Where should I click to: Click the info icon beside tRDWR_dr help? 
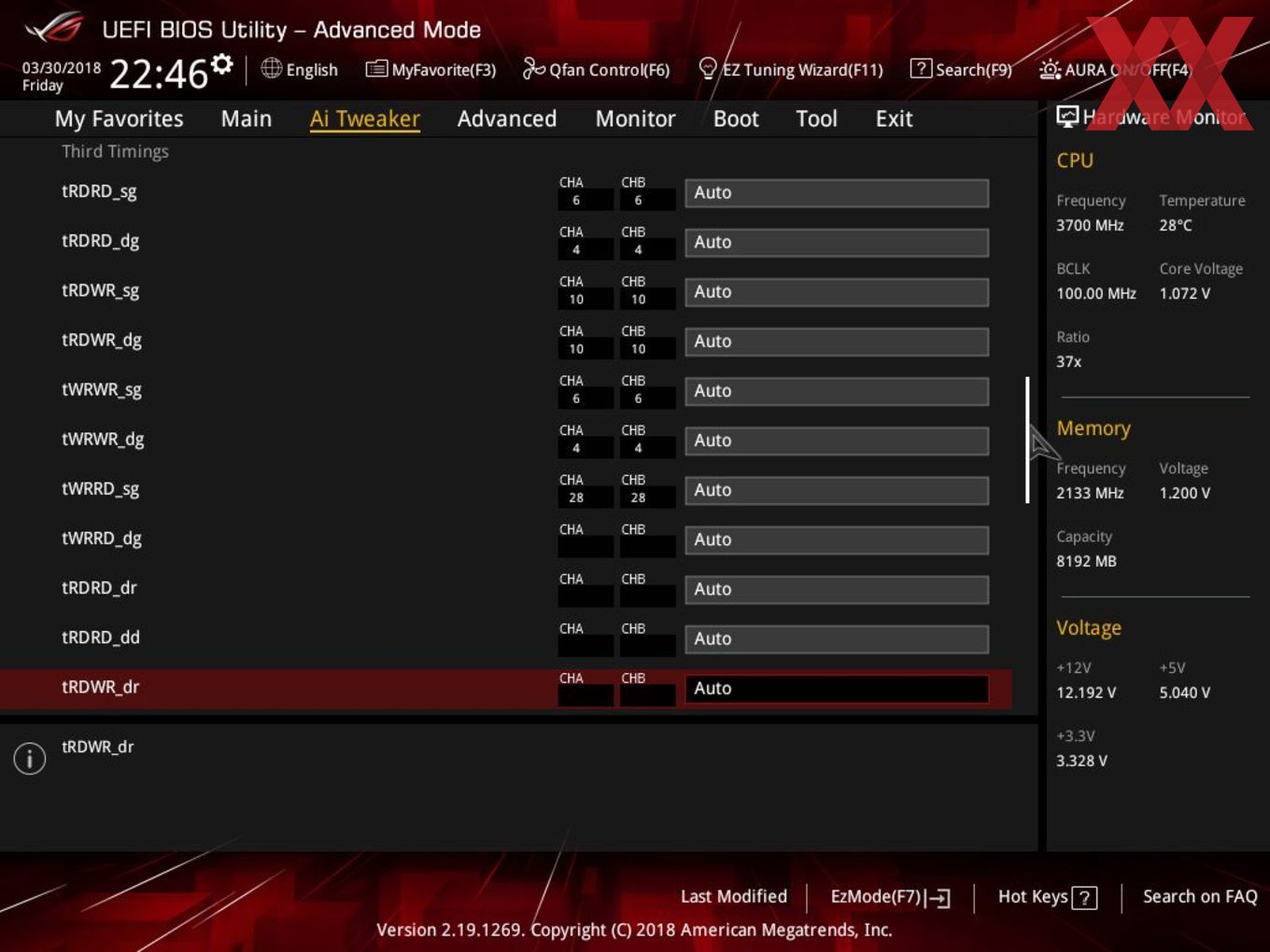(x=30, y=758)
